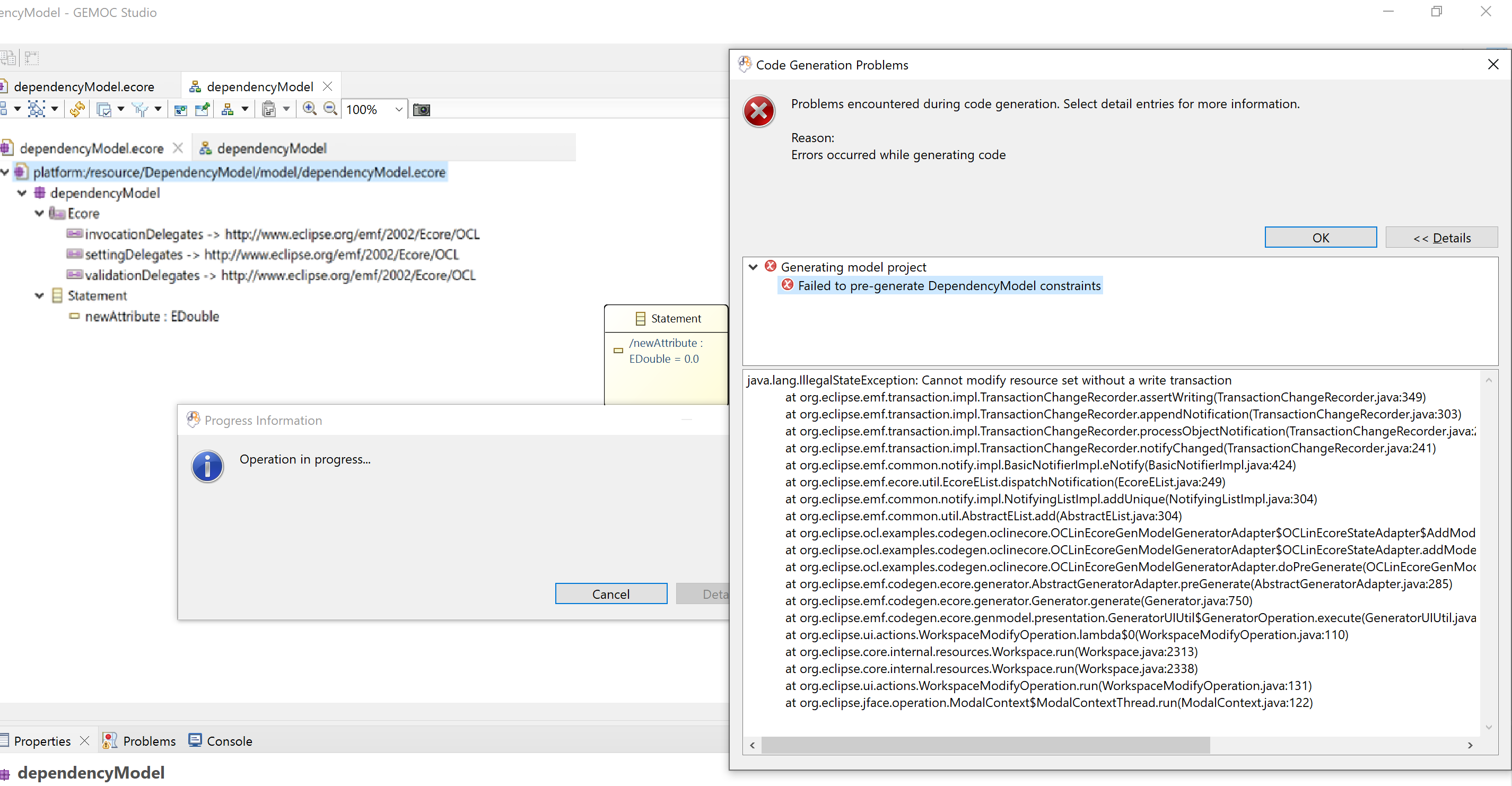Click the Filters funnel icon

[141, 109]
